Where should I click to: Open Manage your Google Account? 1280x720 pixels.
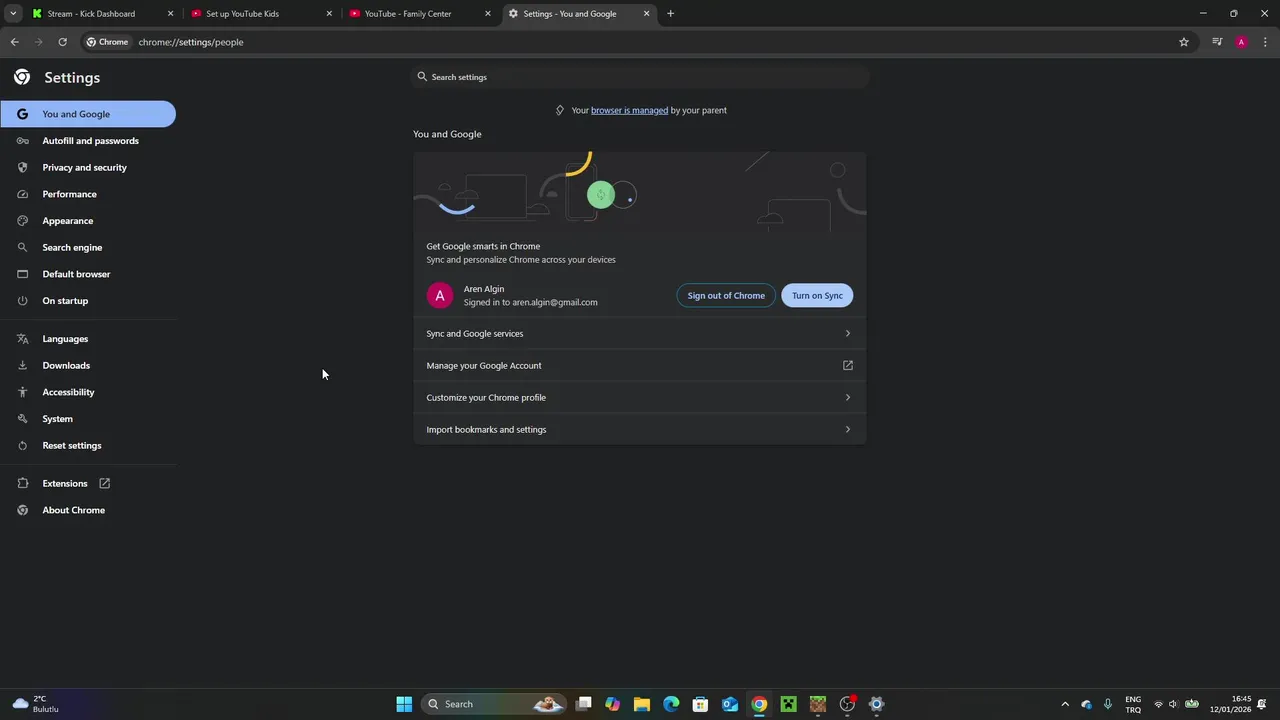coord(639,366)
